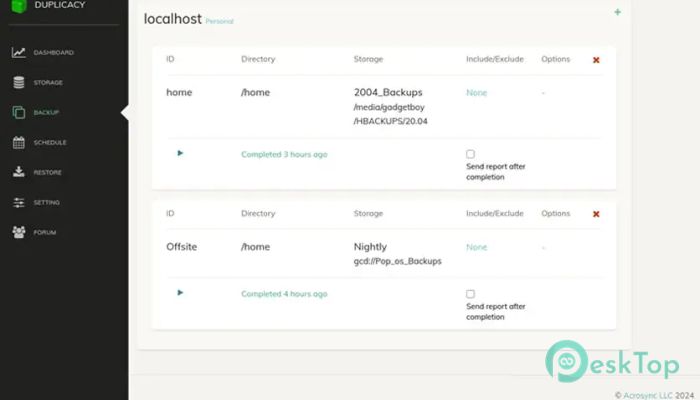Select the Backup copy icon
The height and width of the screenshot is (400, 700).
(x=19, y=112)
